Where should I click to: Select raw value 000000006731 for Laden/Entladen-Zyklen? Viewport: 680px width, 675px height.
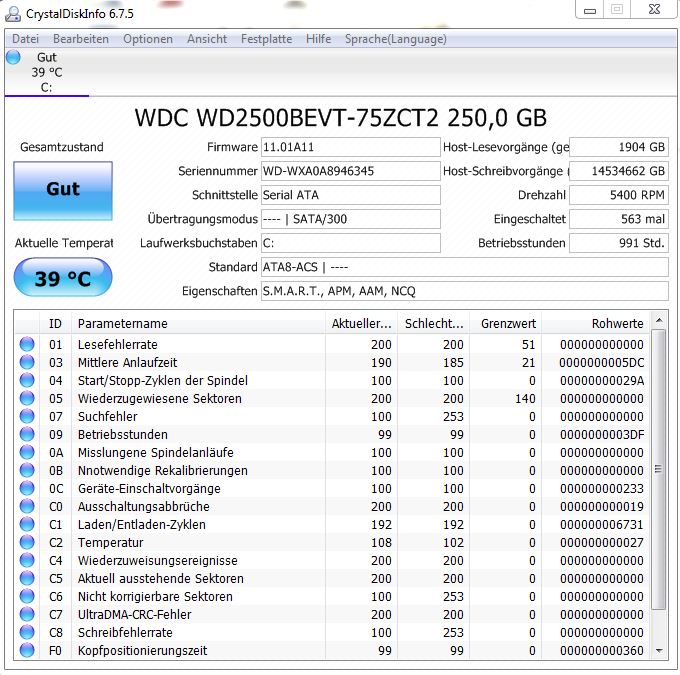tap(602, 524)
